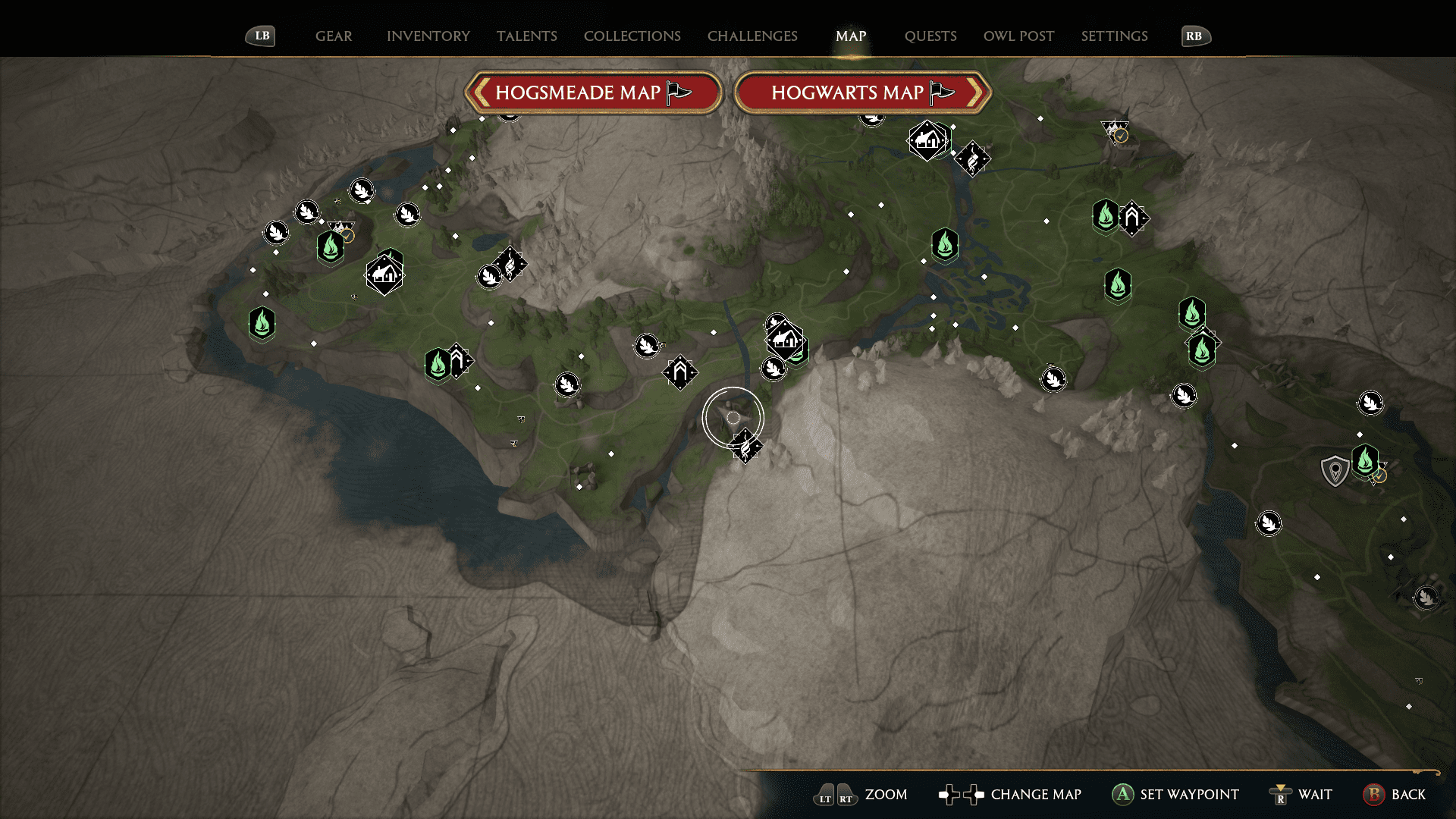Select the dungeon entrance arch icon near map center

pyautogui.click(x=680, y=372)
